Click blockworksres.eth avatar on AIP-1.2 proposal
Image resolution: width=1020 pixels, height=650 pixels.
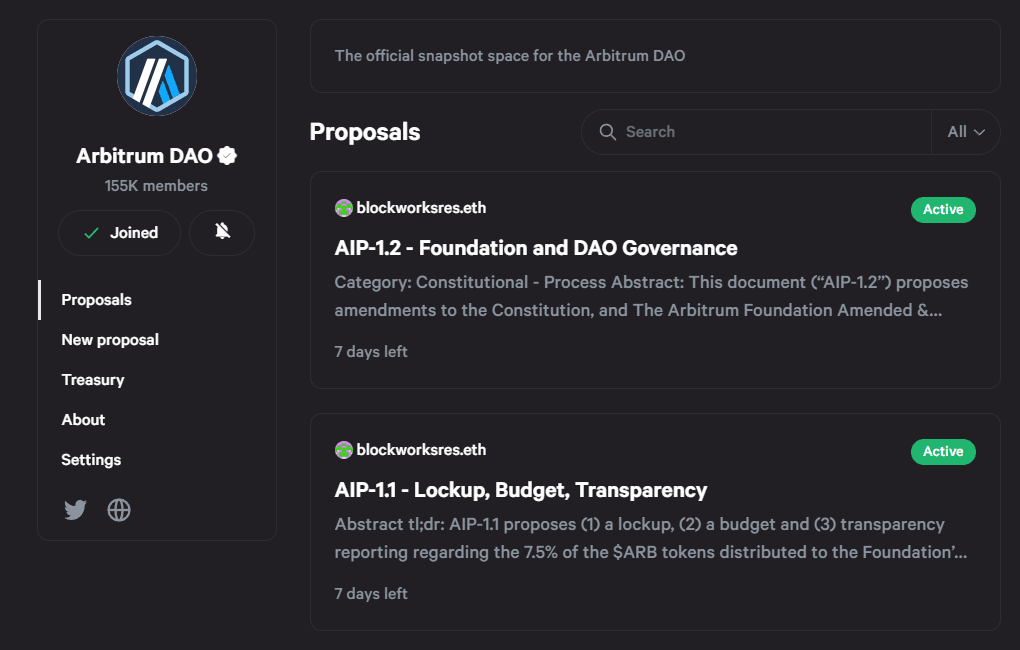[x=343, y=208]
